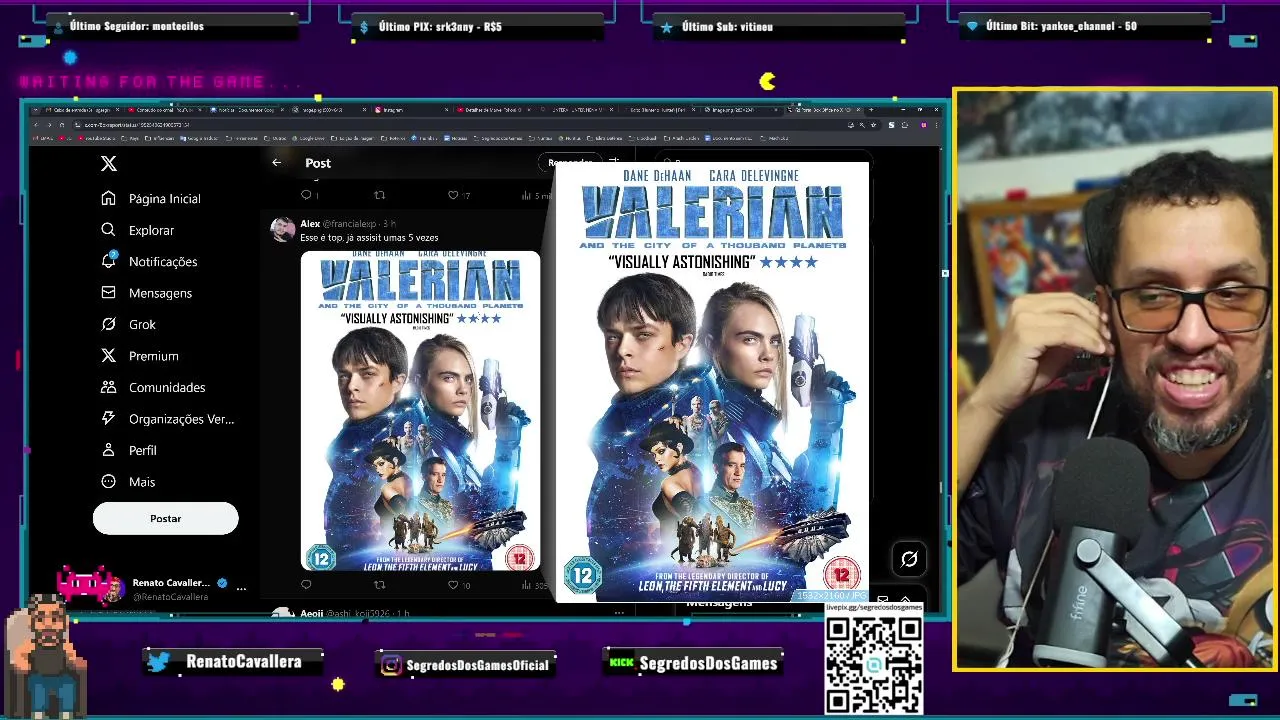Repost Alex's Valerian post
This screenshot has height=720, width=1280.
379,585
